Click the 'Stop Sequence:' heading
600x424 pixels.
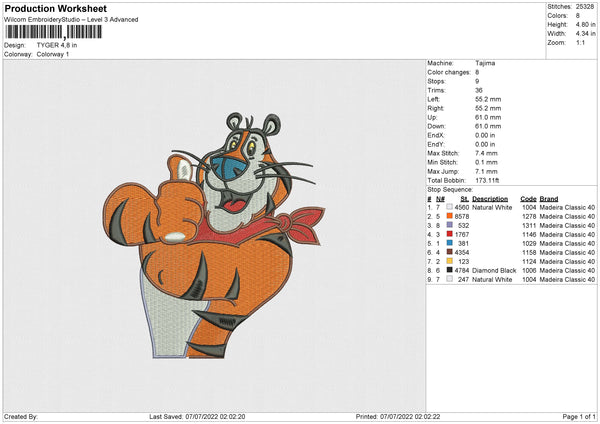(x=450, y=189)
